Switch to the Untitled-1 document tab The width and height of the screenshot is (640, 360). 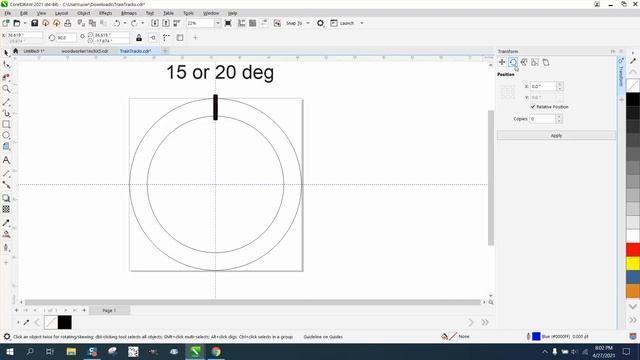click(x=34, y=51)
